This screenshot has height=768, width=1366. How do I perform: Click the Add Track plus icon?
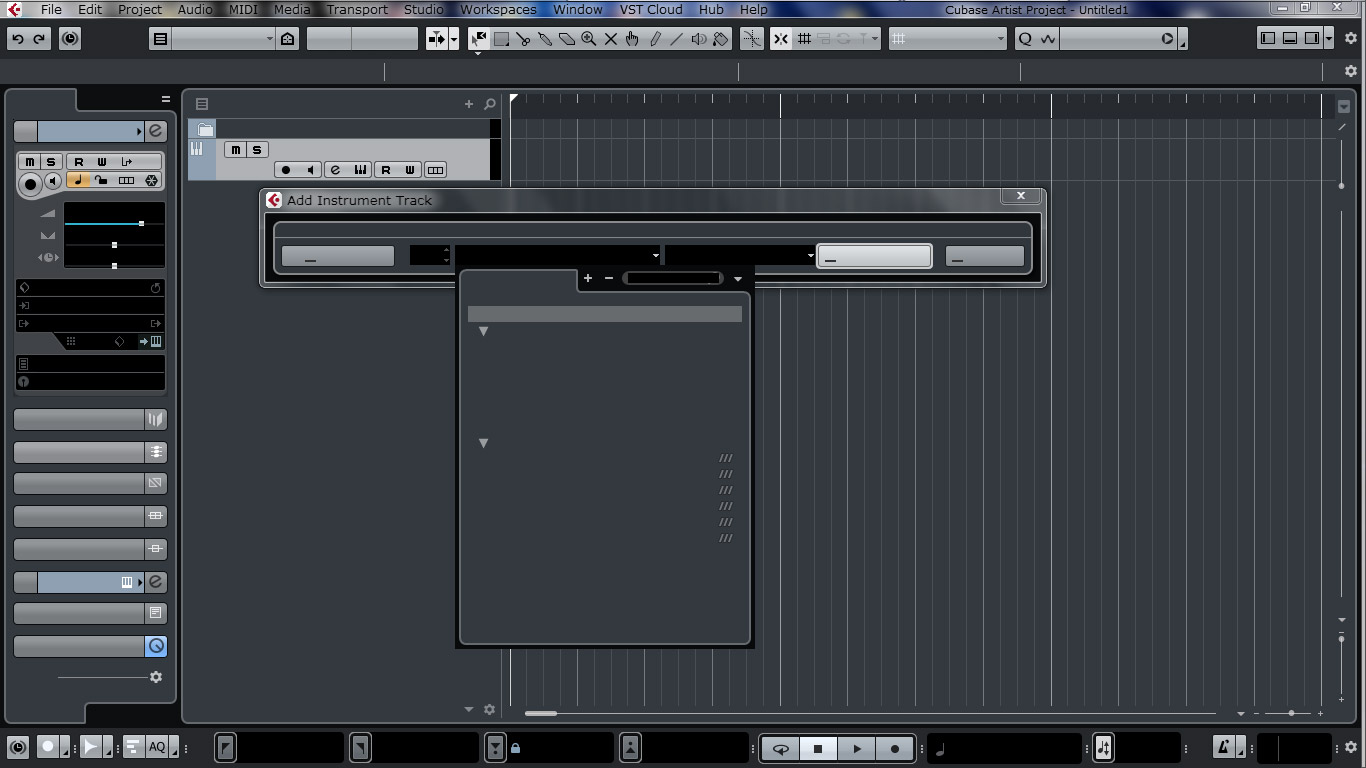pyautogui.click(x=469, y=104)
